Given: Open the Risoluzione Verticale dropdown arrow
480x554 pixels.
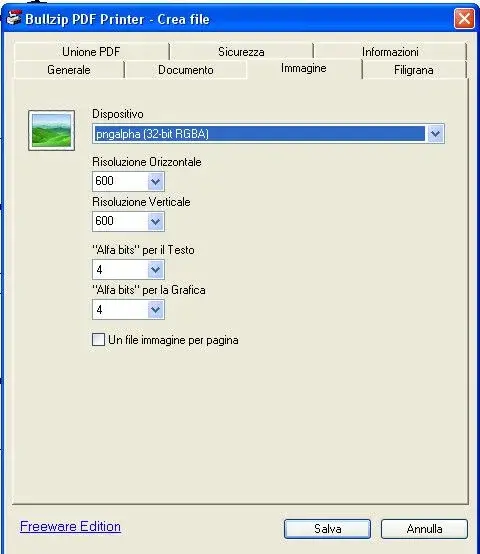Looking at the screenshot, I should coord(155,222).
